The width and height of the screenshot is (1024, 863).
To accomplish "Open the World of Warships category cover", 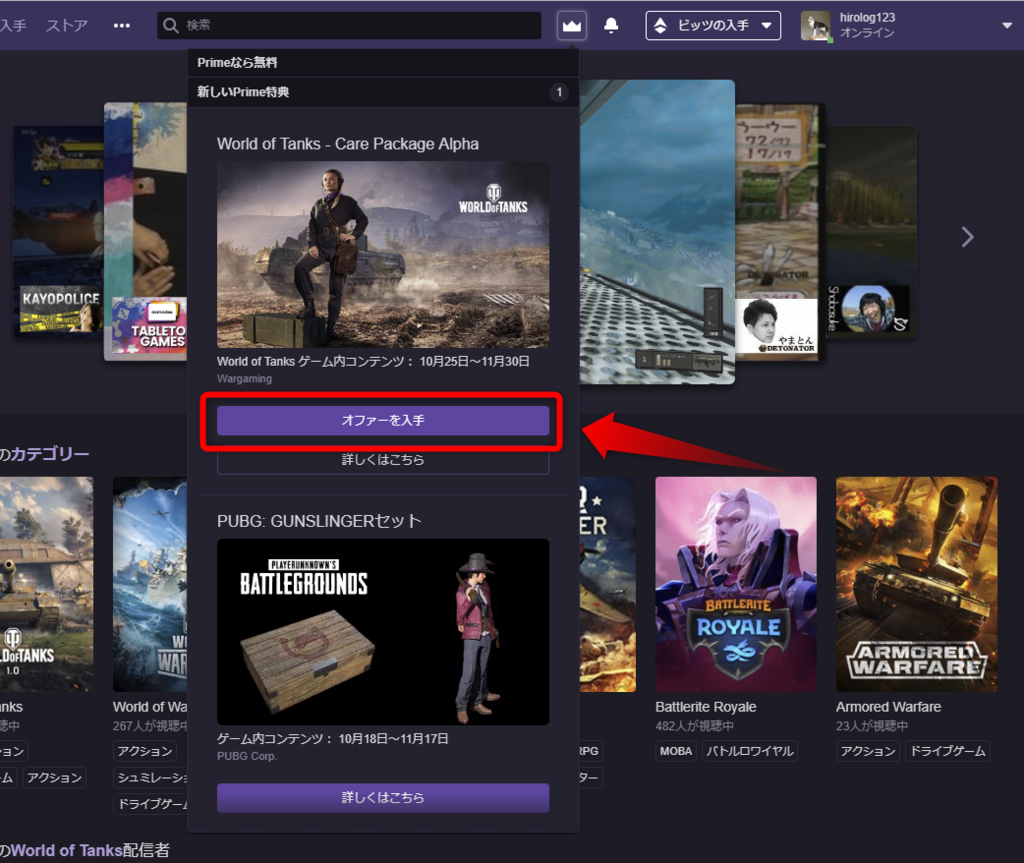I will (150, 584).
